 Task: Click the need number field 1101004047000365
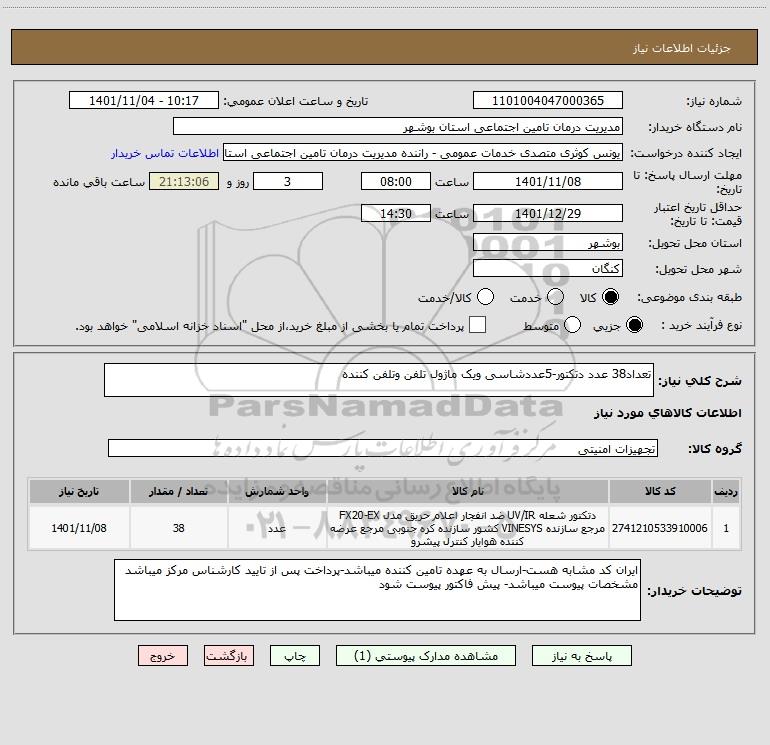[548, 101]
